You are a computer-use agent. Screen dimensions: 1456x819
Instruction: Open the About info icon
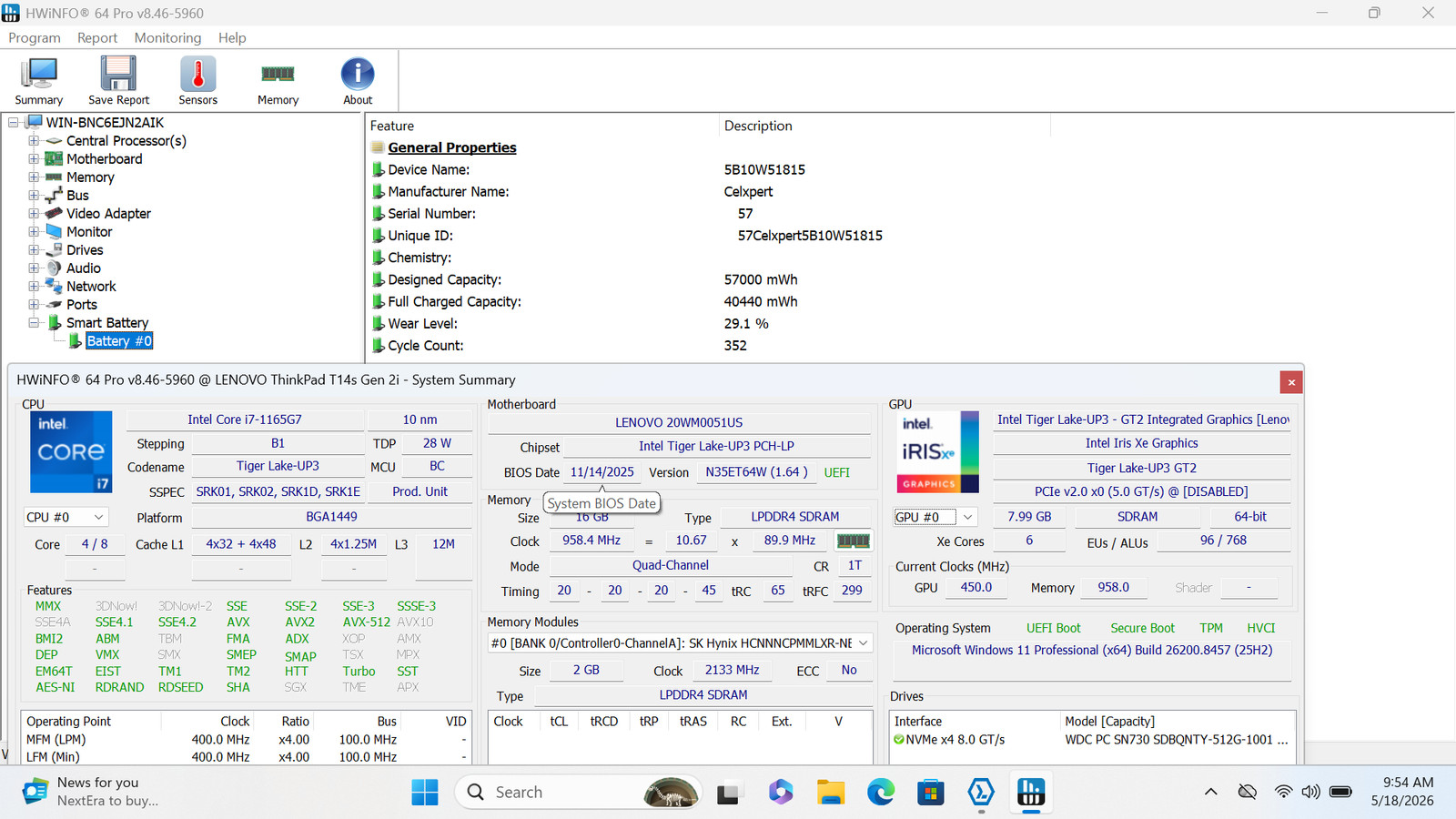(x=358, y=81)
